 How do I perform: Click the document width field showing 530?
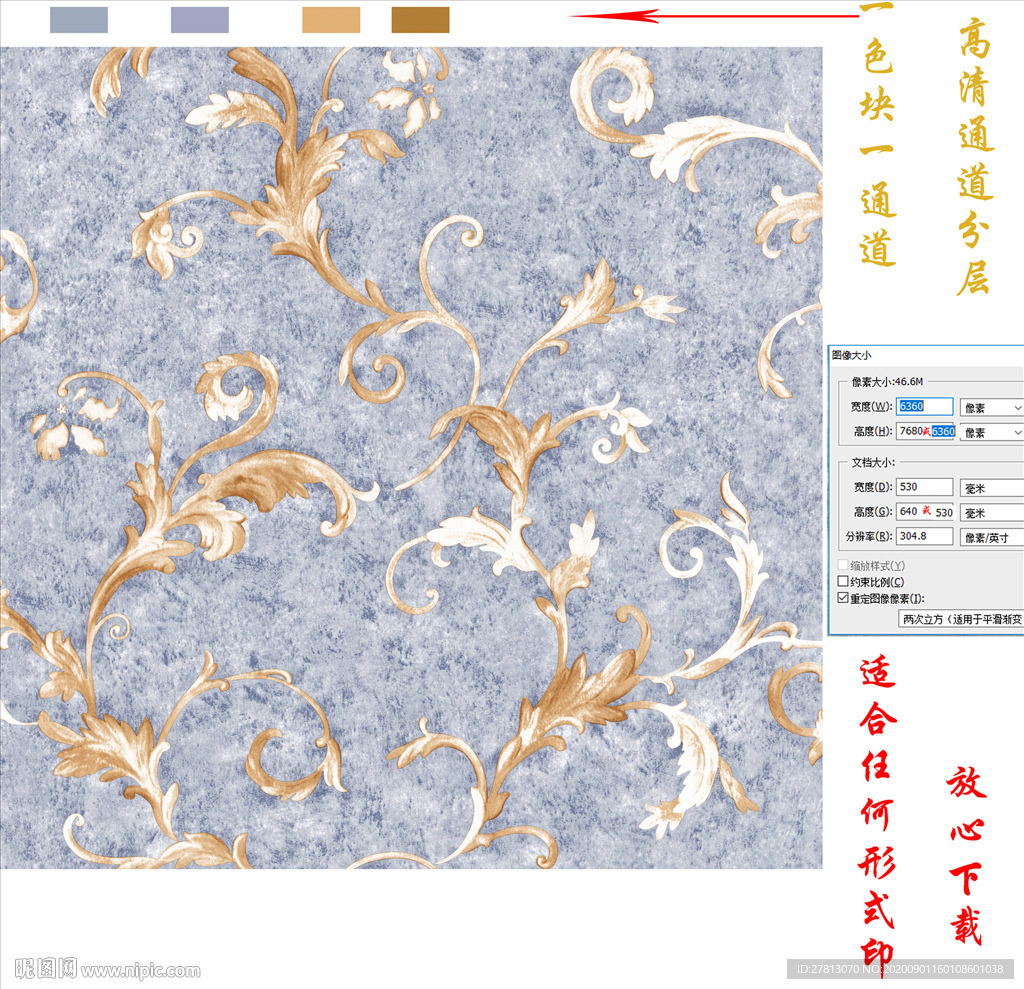click(x=924, y=487)
